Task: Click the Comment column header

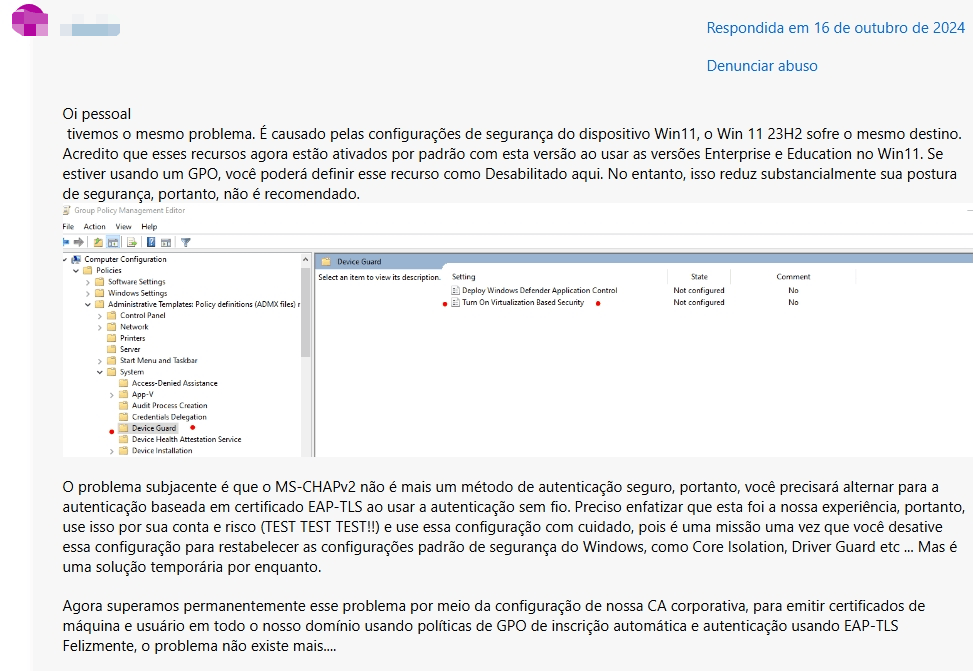Action: [793, 277]
